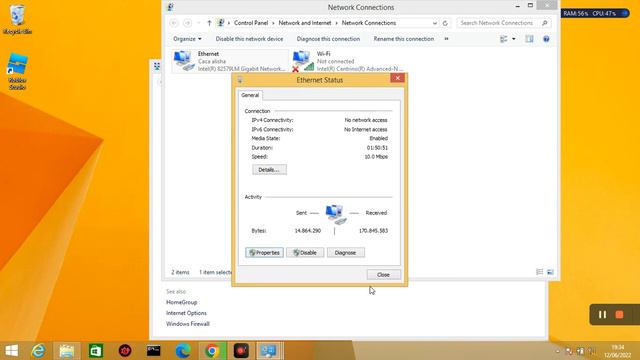The width and height of the screenshot is (640, 360).
Task: Show the preview pane
Action: 529,39
